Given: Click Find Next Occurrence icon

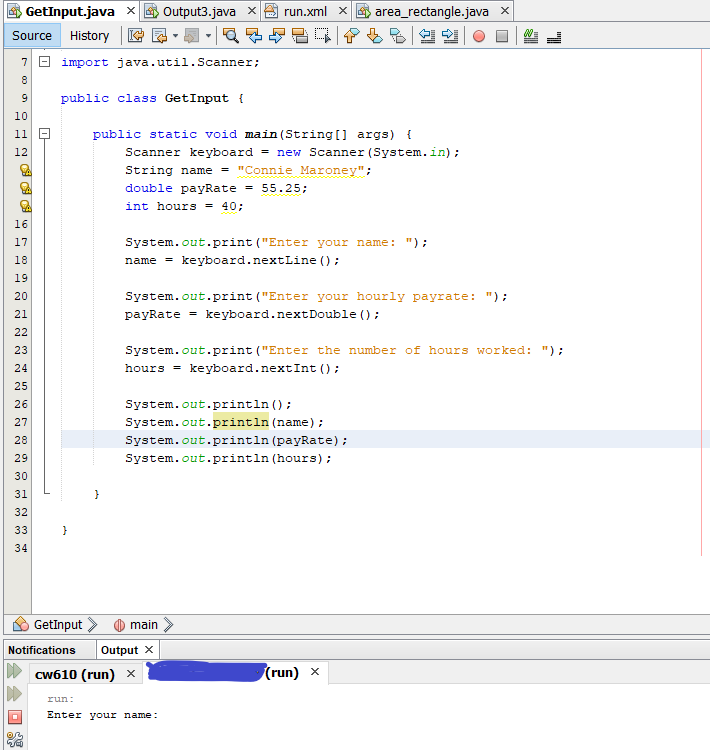Looking at the screenshot, I should 277,36.
